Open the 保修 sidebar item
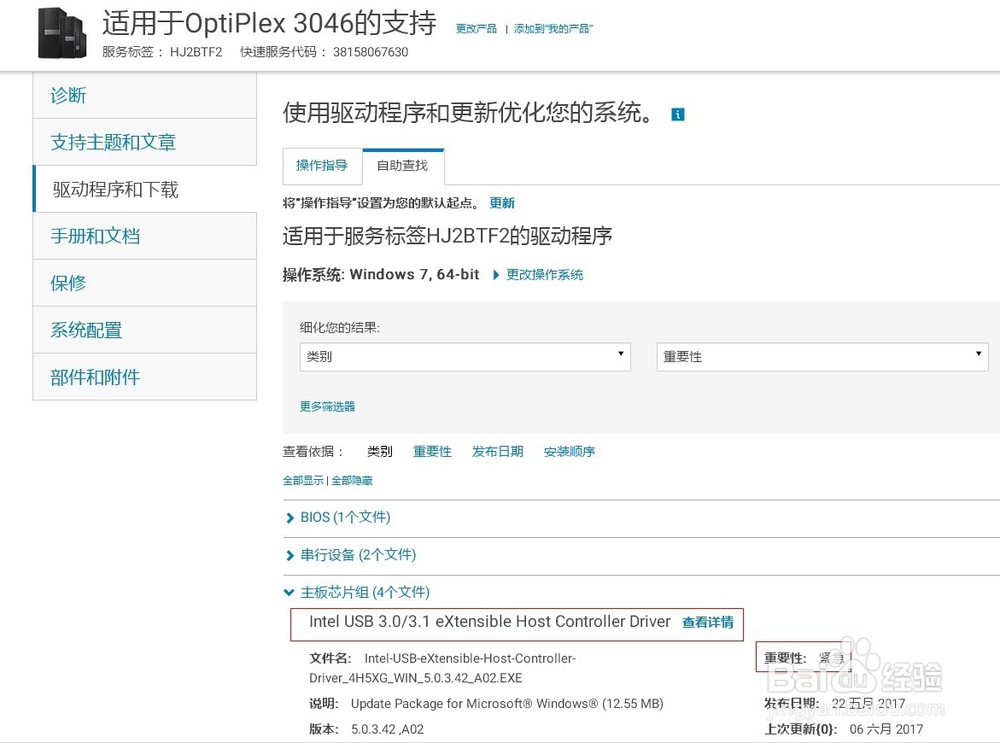The height and width of the screenshot is (743, 1000). [145, 283]
